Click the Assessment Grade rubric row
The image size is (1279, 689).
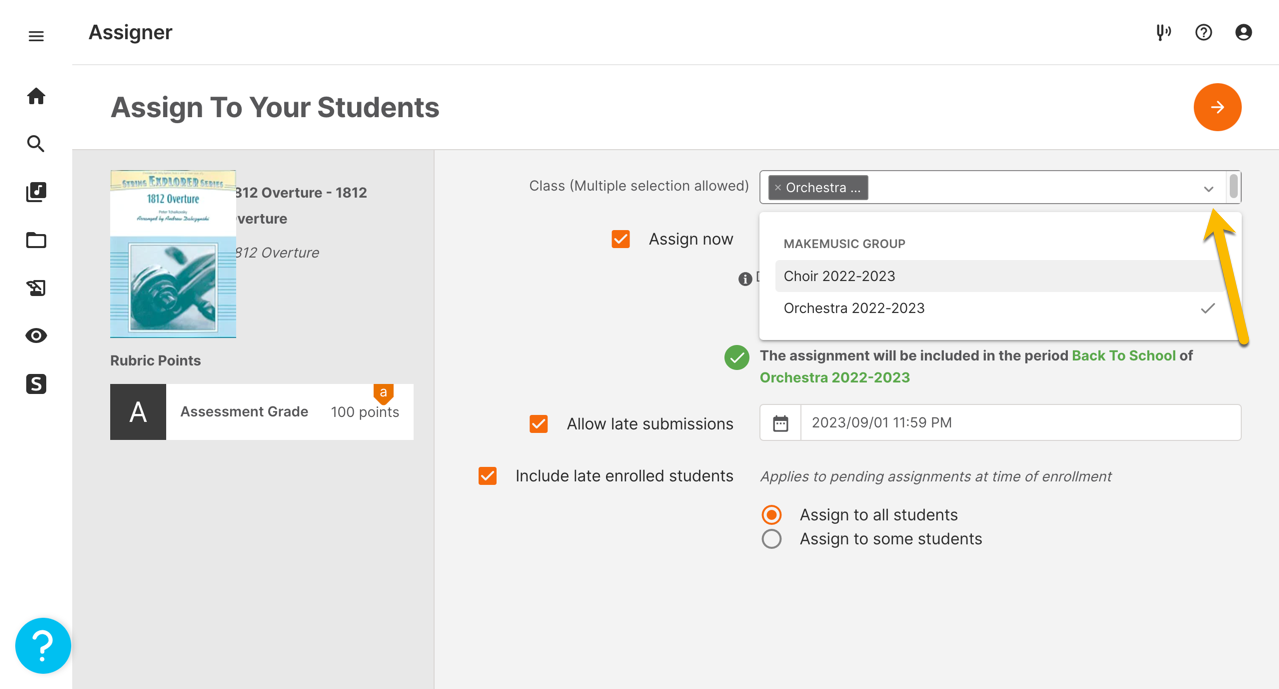coord(262,412)
